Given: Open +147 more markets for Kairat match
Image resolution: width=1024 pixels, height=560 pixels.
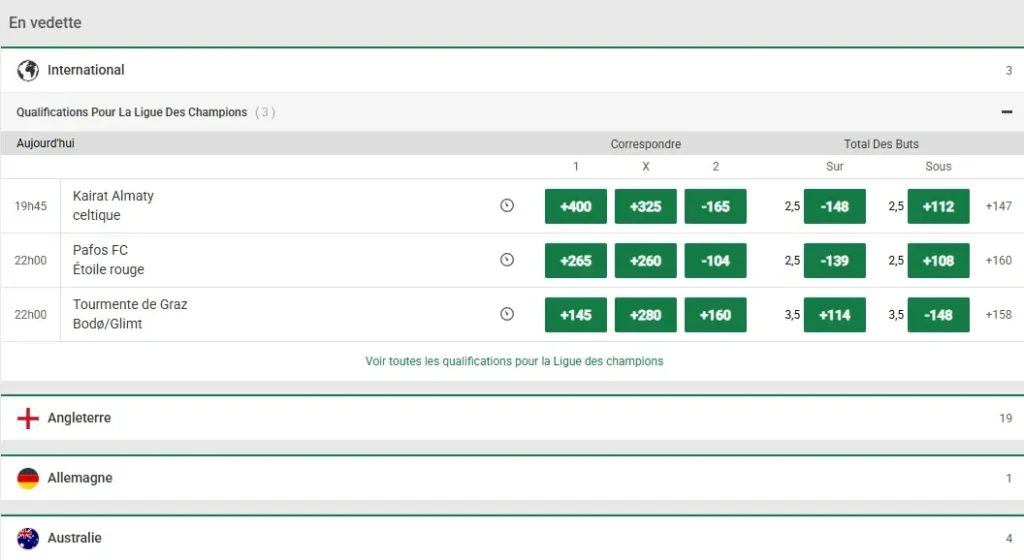Looking at the screenshot, I should pos(999,206).
